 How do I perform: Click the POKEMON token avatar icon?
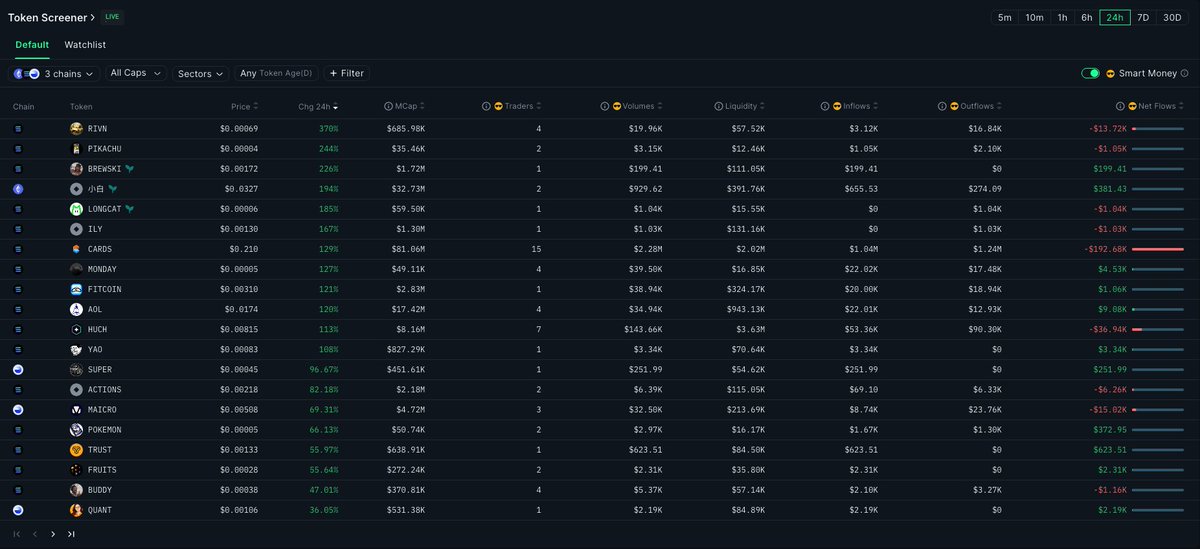click(76, 430)
